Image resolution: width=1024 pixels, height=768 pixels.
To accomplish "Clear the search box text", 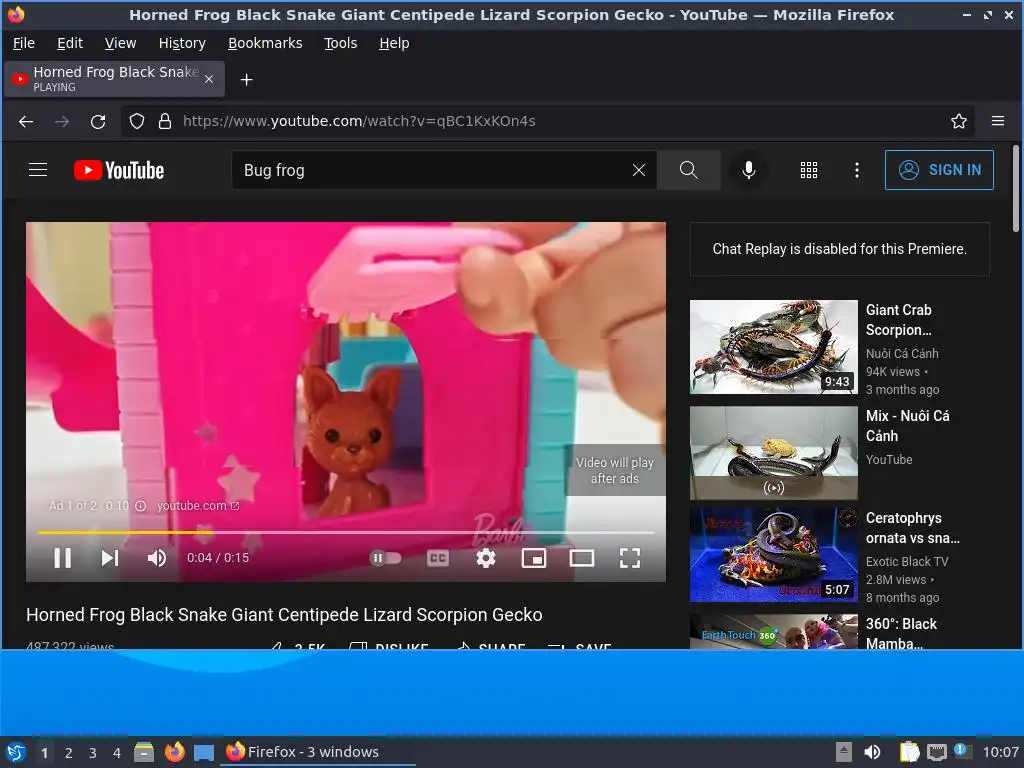I will pyautogui.click(x=639, y=170).
